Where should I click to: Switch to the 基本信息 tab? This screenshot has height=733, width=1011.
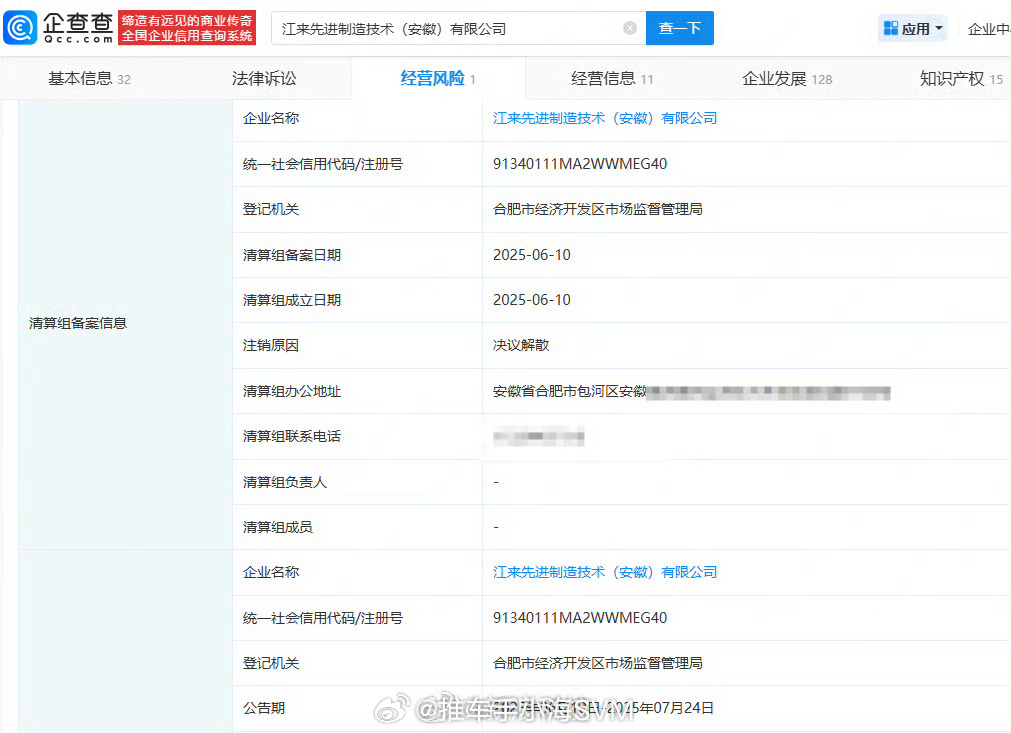(x=89, y=79)
